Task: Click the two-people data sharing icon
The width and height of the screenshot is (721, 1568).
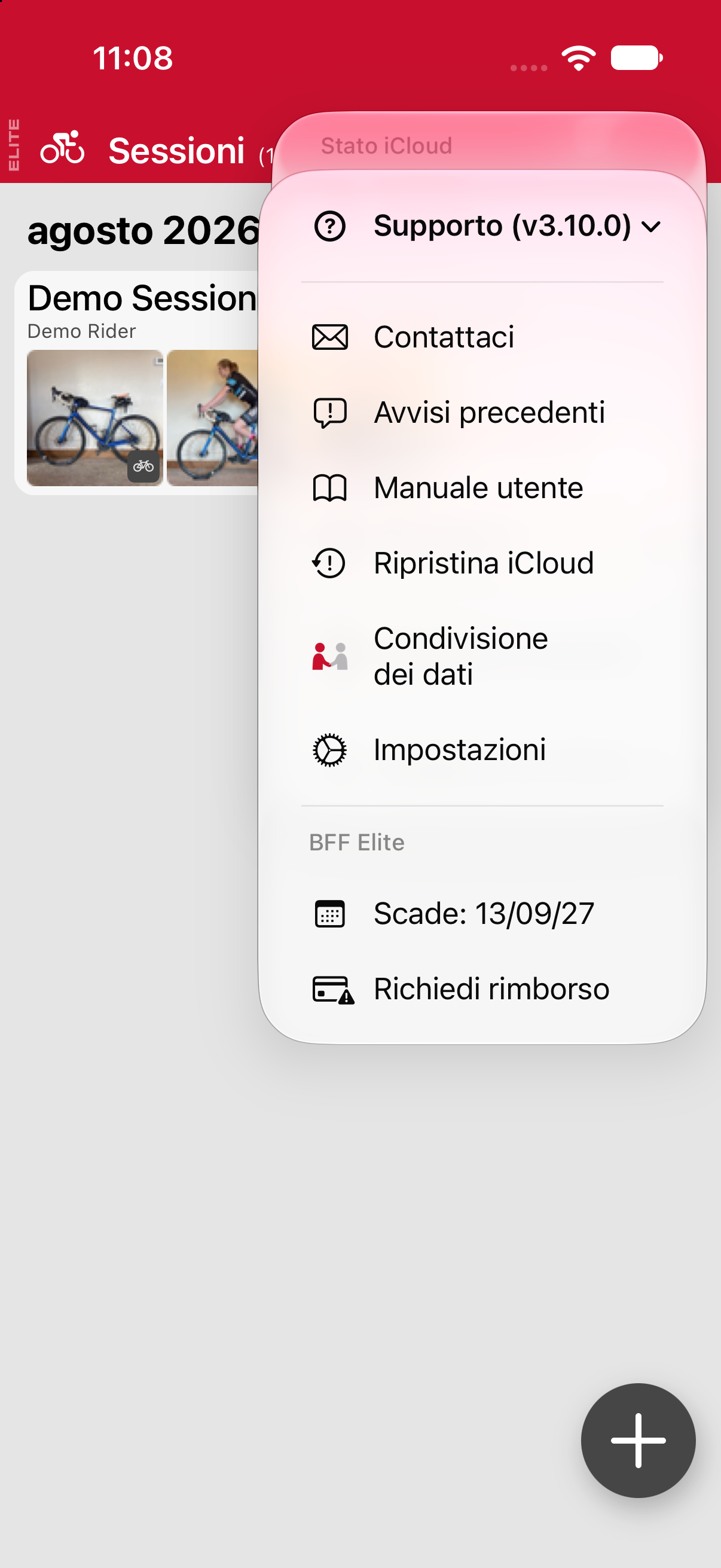Action: click(330, 656)
